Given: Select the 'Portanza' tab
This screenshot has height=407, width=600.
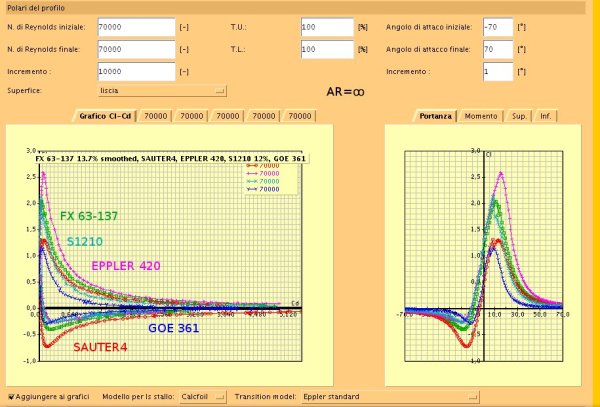Looking at the screenshot, I should coord(435,117).
